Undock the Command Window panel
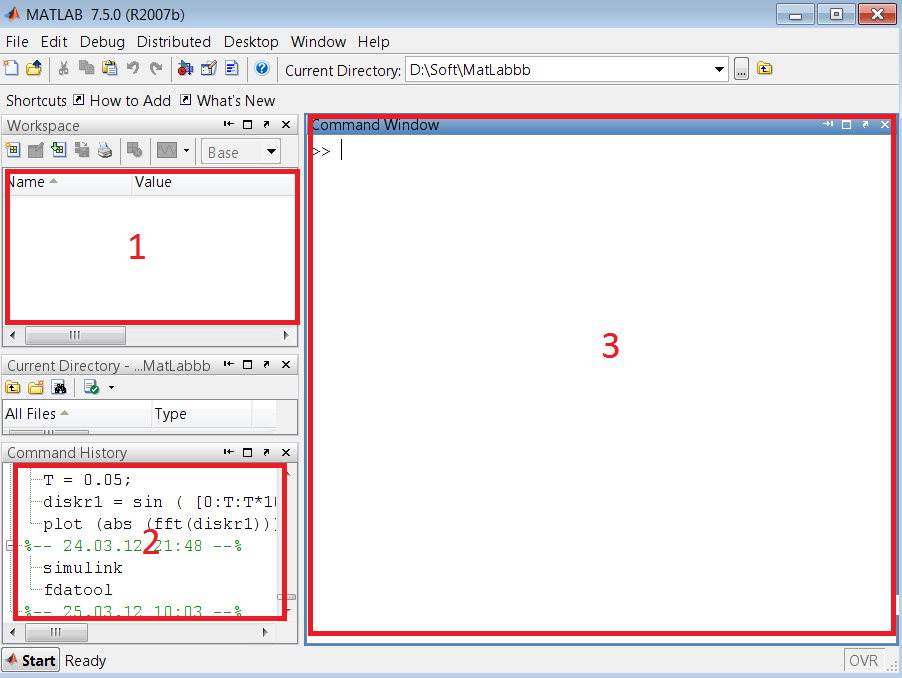Screen dimensions: 902x678 click(865, 124)
